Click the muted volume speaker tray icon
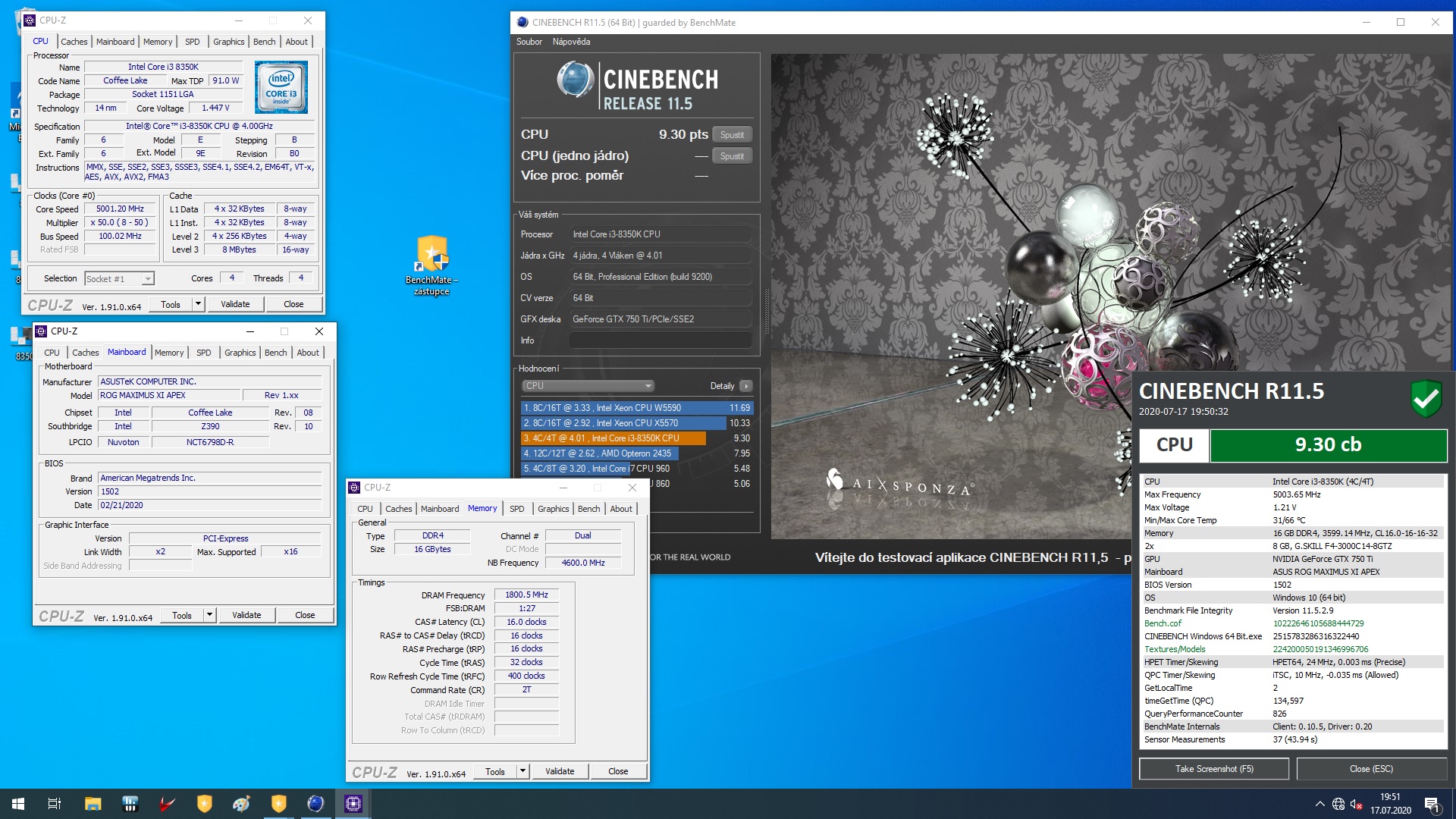1456x819 pixels. (1357, 804)
